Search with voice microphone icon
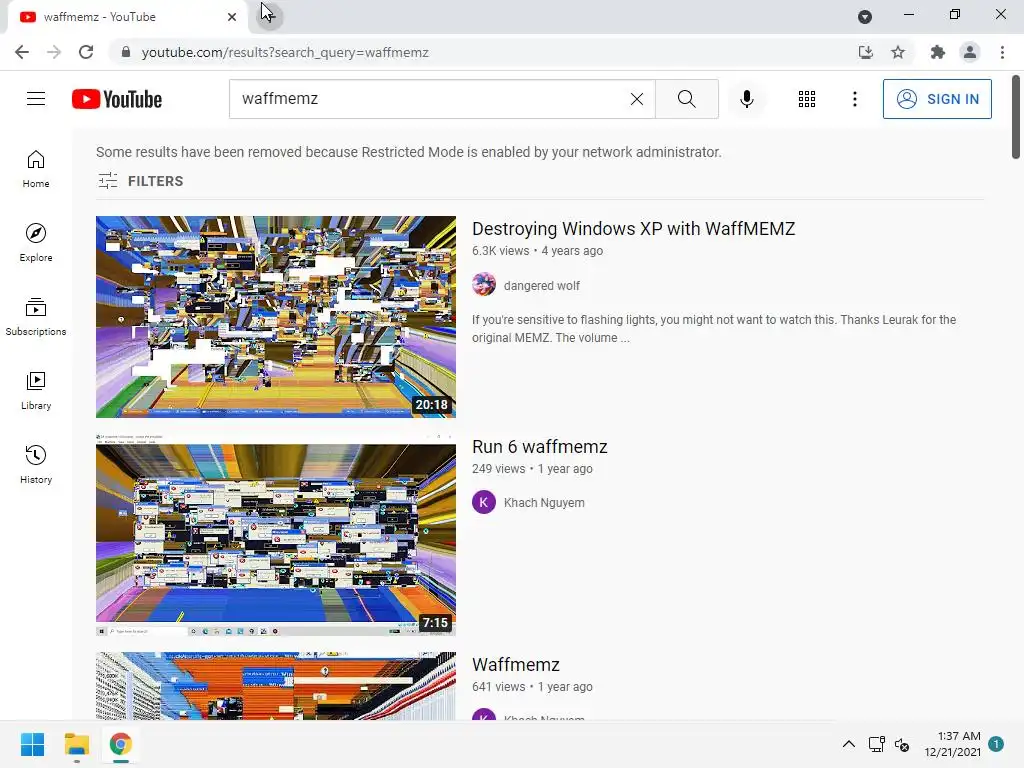The width and height of the screenshot is (1024, 768). click(747, 99)
